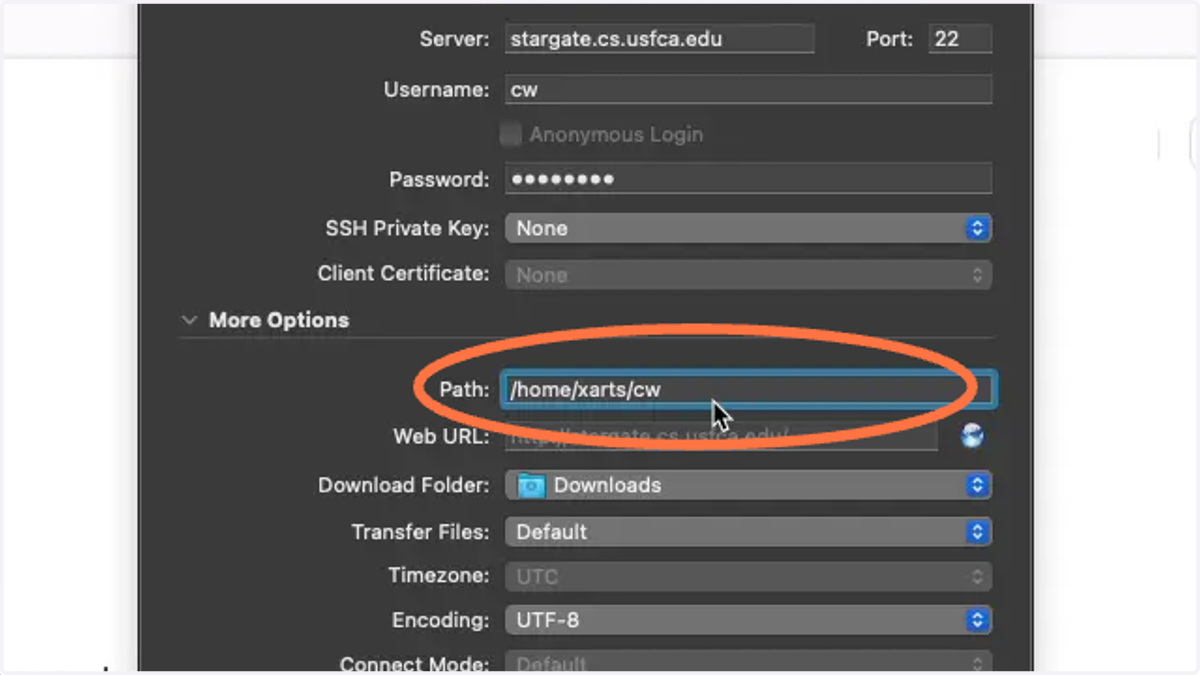Screen dimensions: 1200x675
Task: Open Web URL in browser globe icon
Action: tap(972, 436)
